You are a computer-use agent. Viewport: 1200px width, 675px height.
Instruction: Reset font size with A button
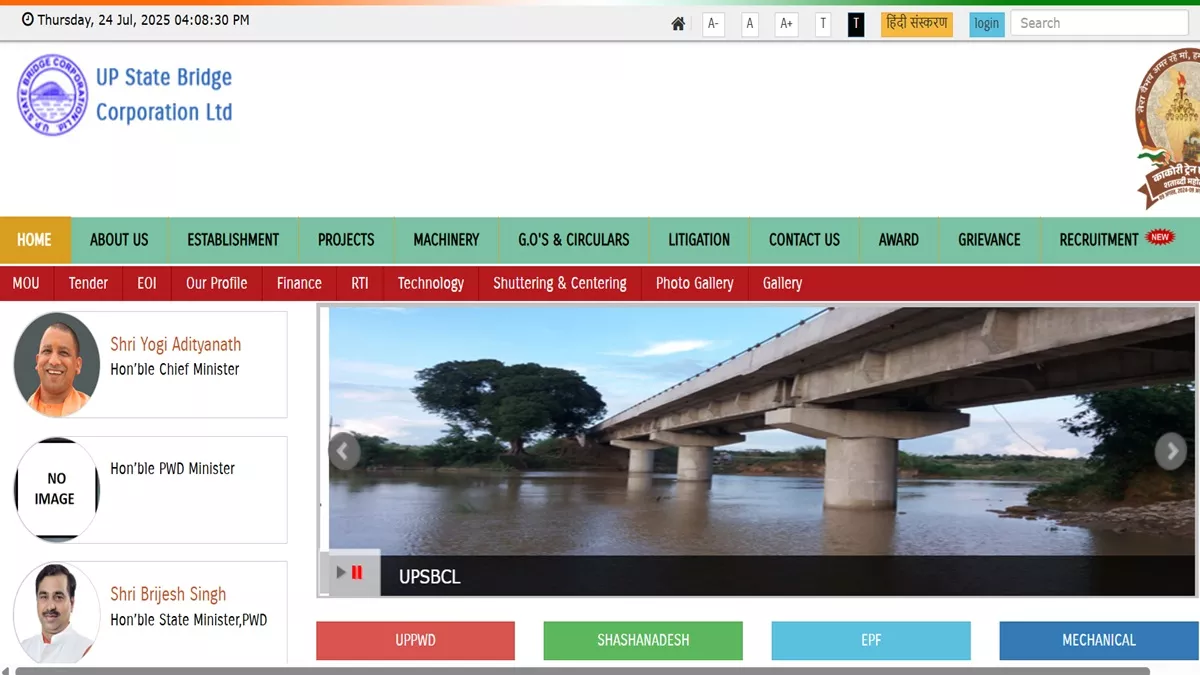tap(750, 24)
